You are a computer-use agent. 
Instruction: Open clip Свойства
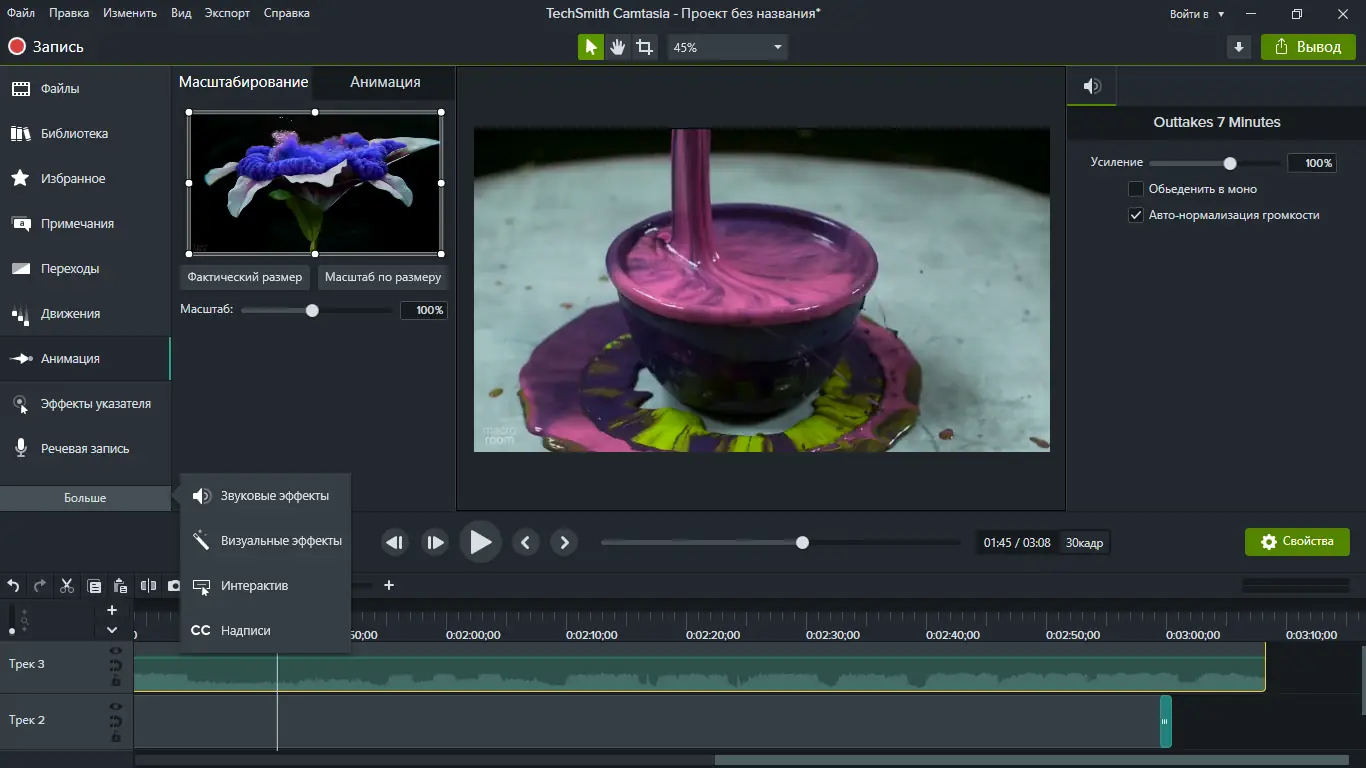[x=1297, y=541]
